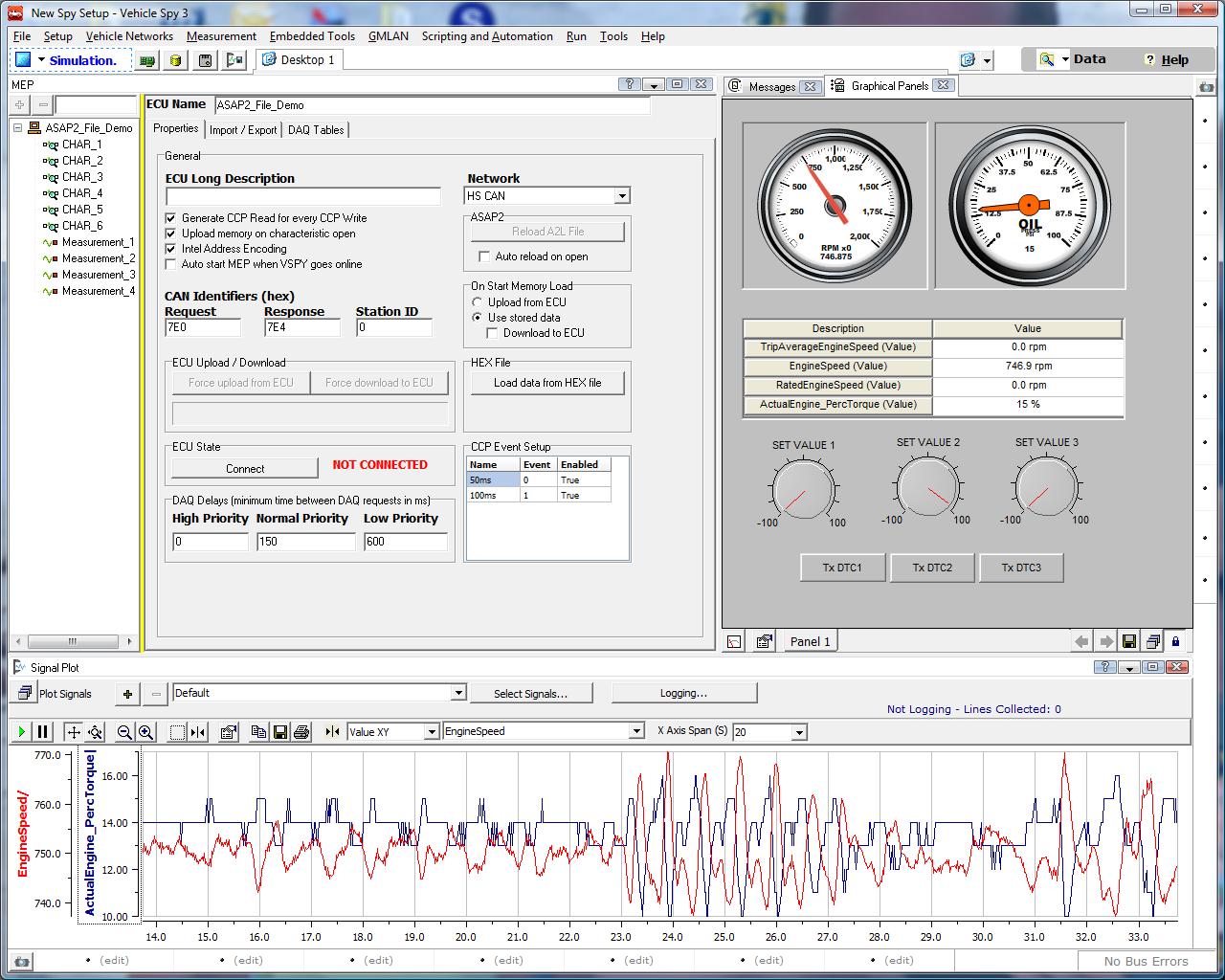The height and width of the screenshot is (980, 1225).
Task: Print the signal plot
Action: coord(301,732)
